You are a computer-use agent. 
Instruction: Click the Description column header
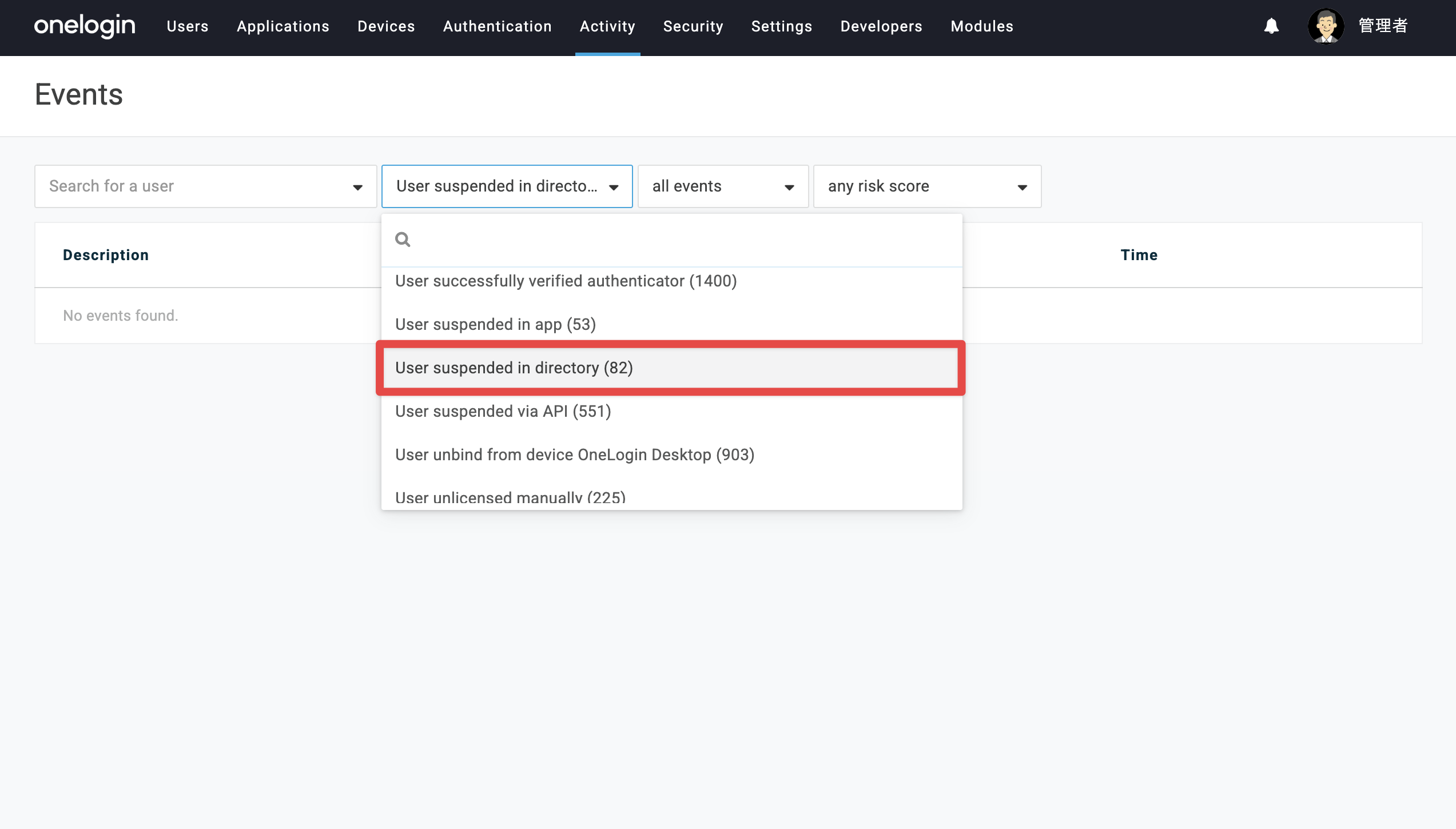tap(106, 255)
